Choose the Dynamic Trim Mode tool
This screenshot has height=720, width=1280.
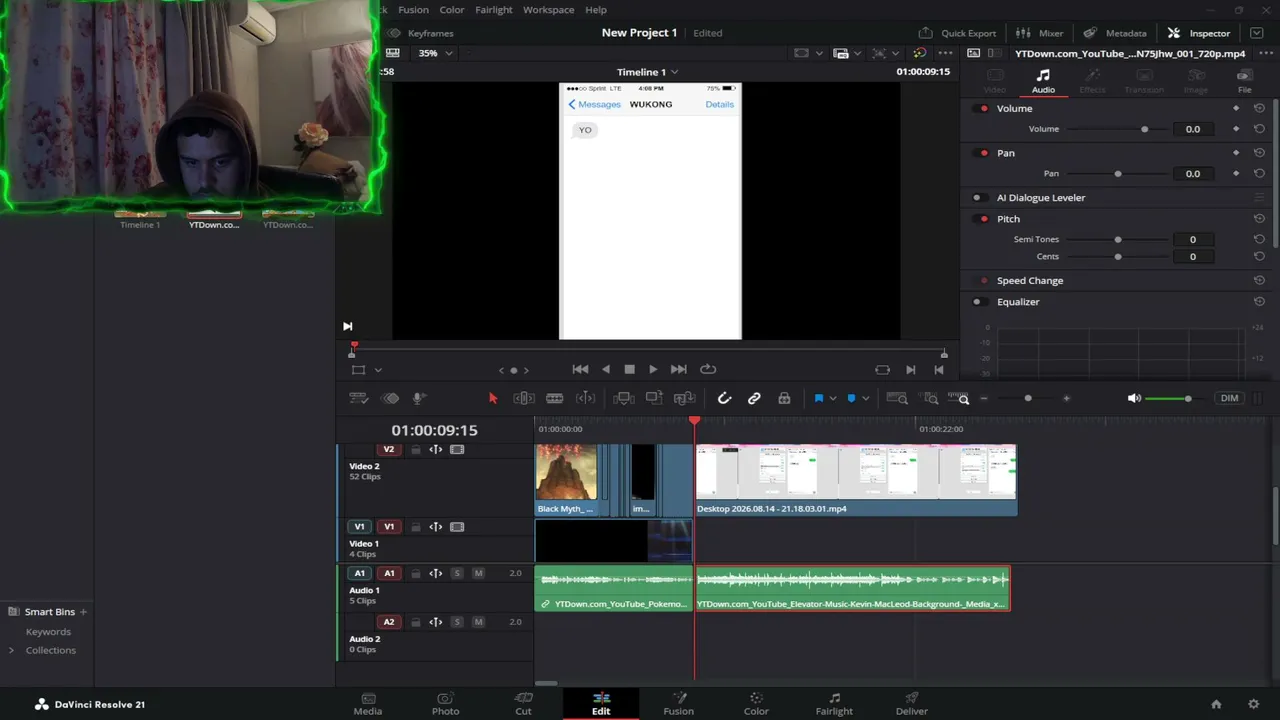click(x=554, y=398)
